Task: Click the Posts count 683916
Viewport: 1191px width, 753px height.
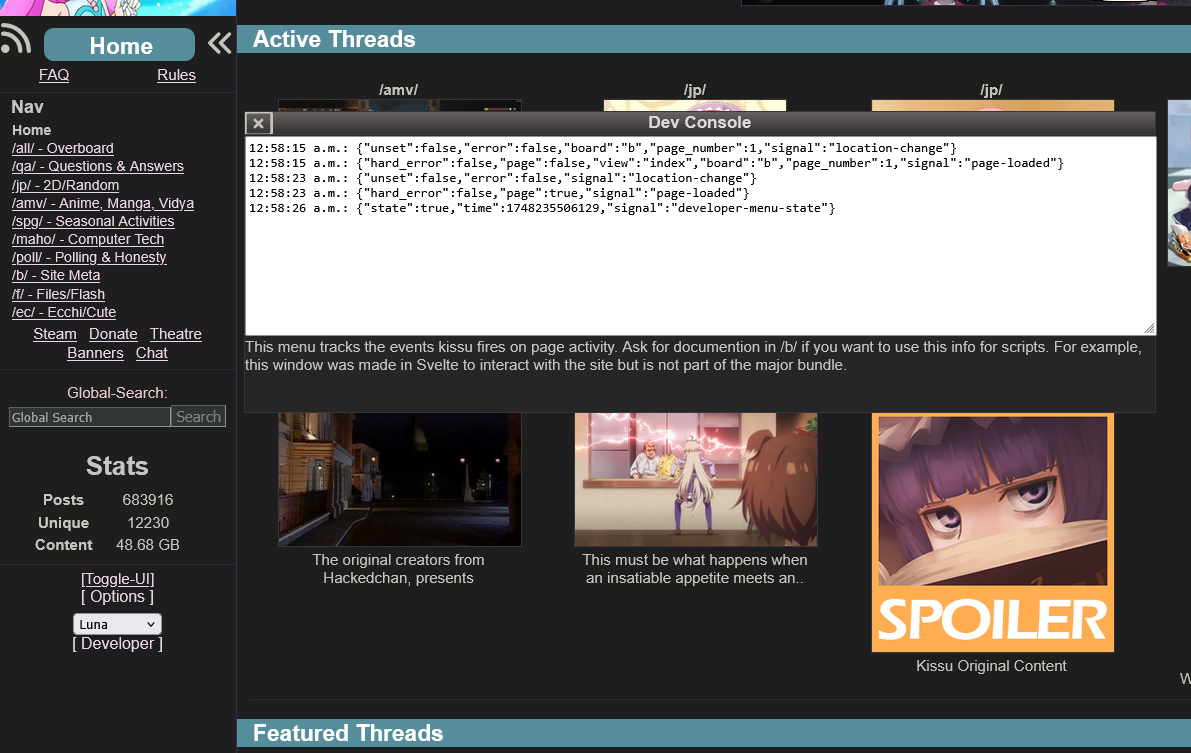Action: pos(148,500)
